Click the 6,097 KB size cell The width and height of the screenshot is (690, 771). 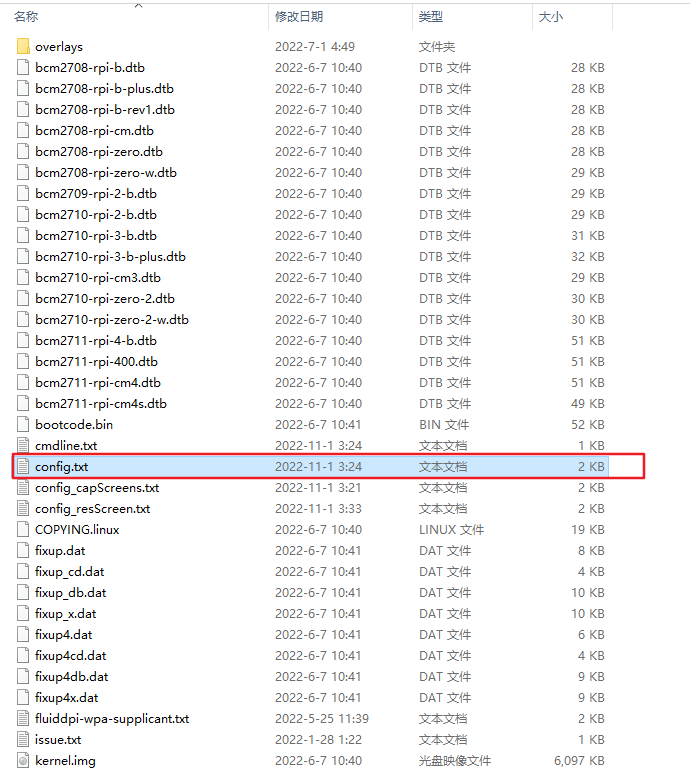579,761
